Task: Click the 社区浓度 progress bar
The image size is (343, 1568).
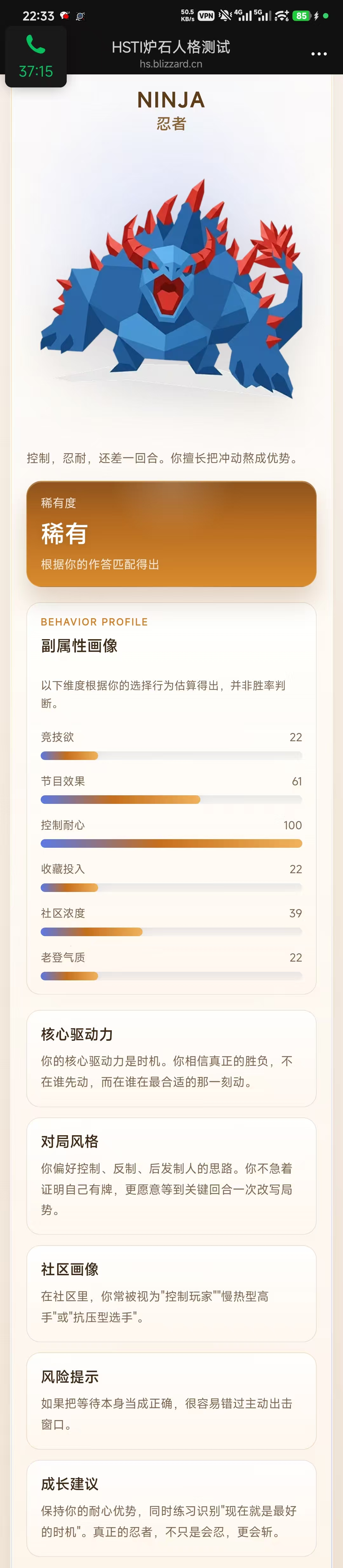Action: point(171,931)
